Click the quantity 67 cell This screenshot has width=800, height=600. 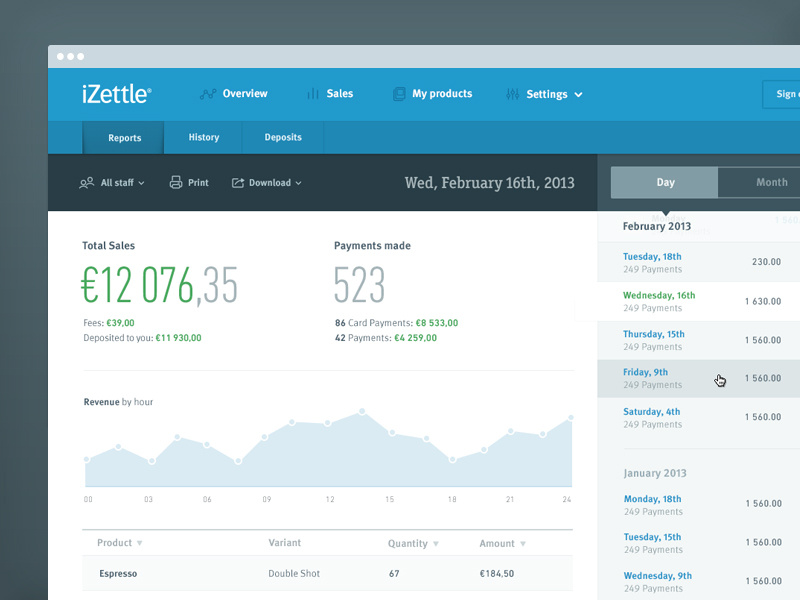[x=394, y=573]
